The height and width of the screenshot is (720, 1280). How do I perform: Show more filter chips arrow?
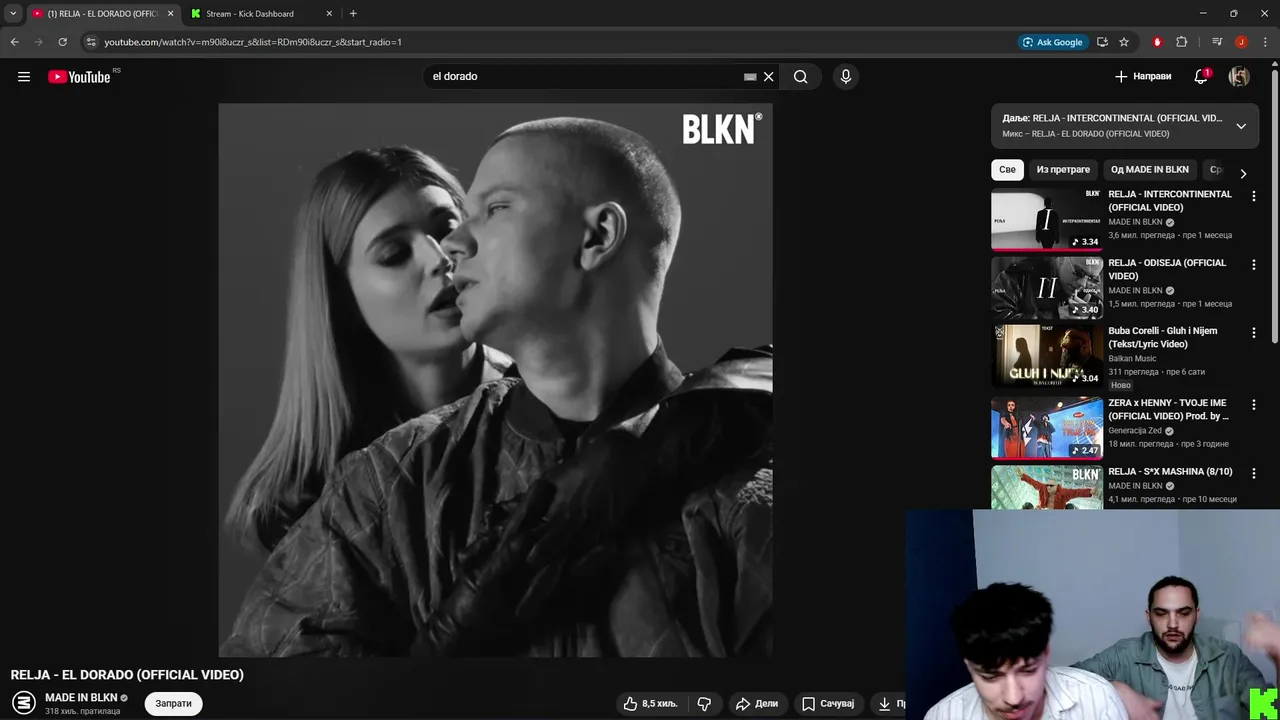pyautogui.click(x=1243, y=173)
